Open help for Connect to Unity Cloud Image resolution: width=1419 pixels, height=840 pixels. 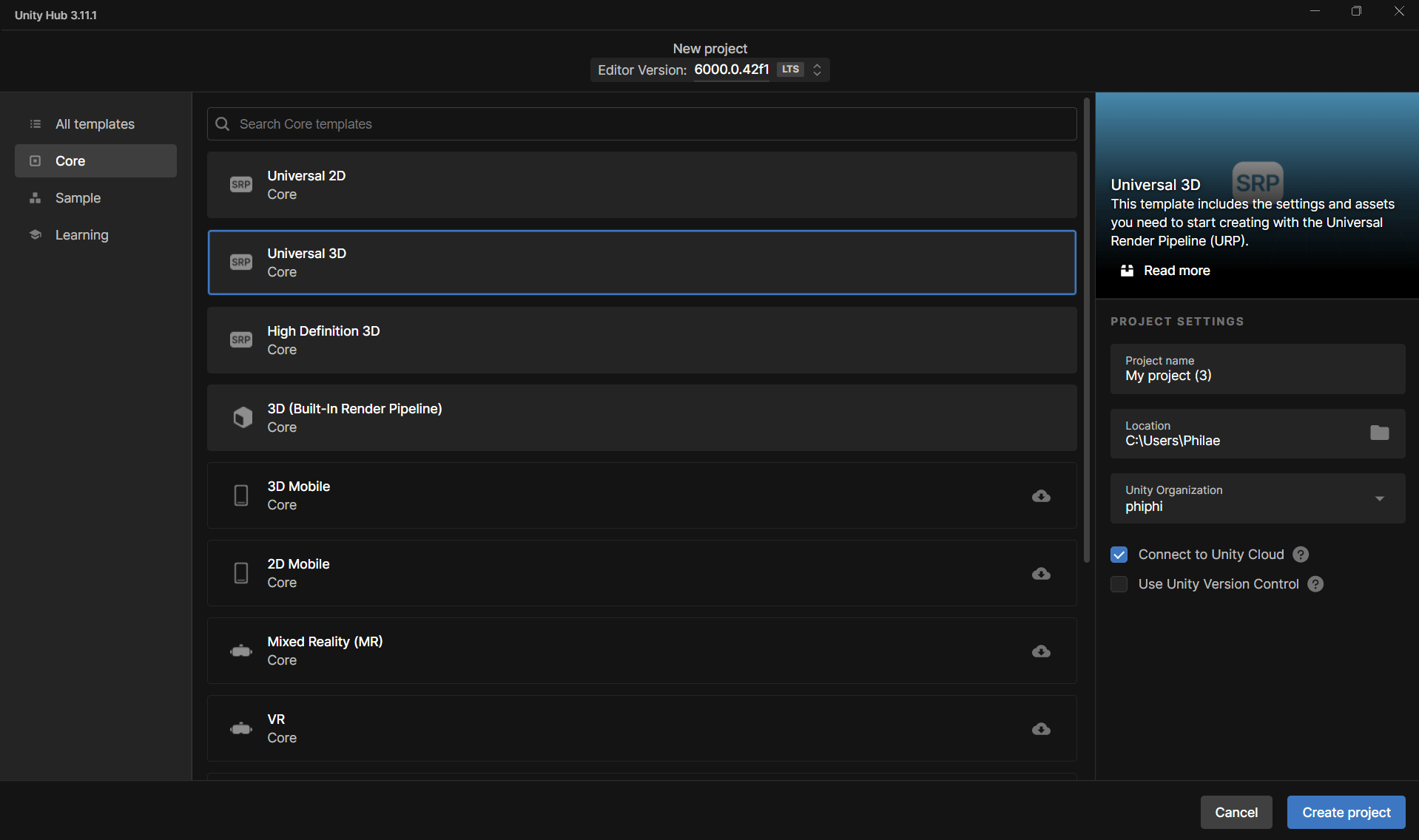click(x=1301, y=555)
